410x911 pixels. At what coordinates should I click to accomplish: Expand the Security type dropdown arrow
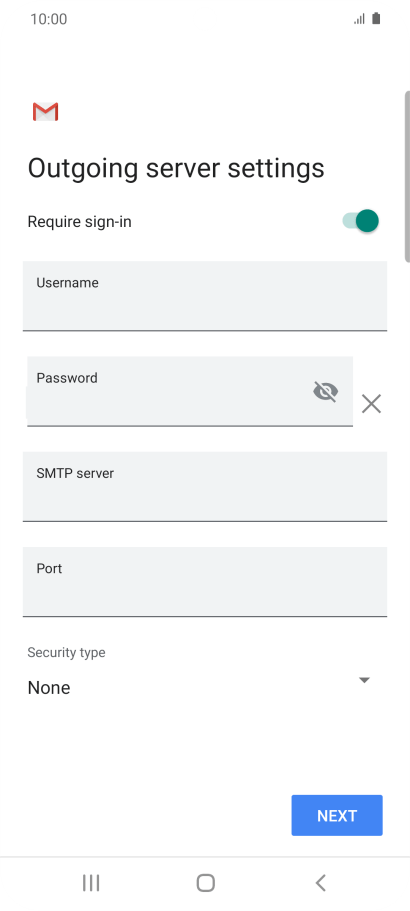[x=364, y=680]
